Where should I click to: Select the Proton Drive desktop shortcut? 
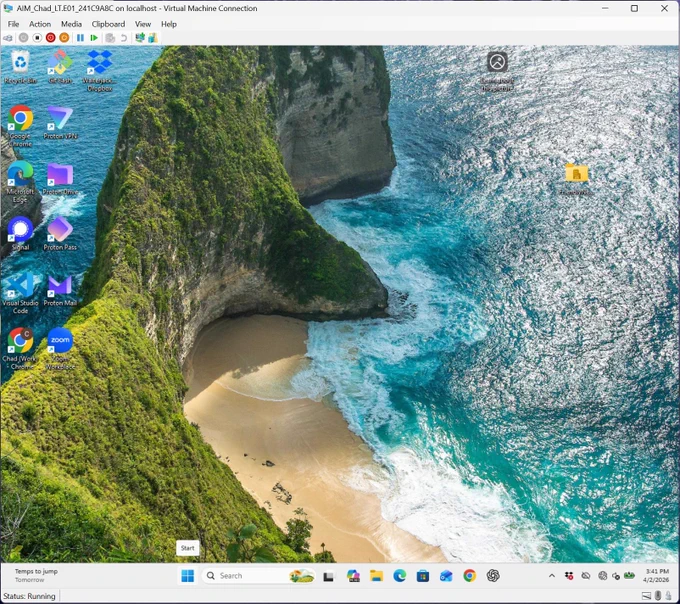pyautogui.click(x=60, y=178)
